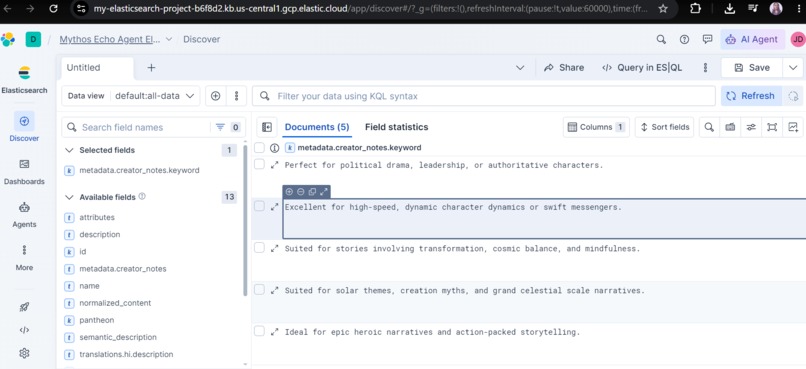806x369 pixels.
Task: Select all rows checkbox in the header
Action: [x=260, y=148]
